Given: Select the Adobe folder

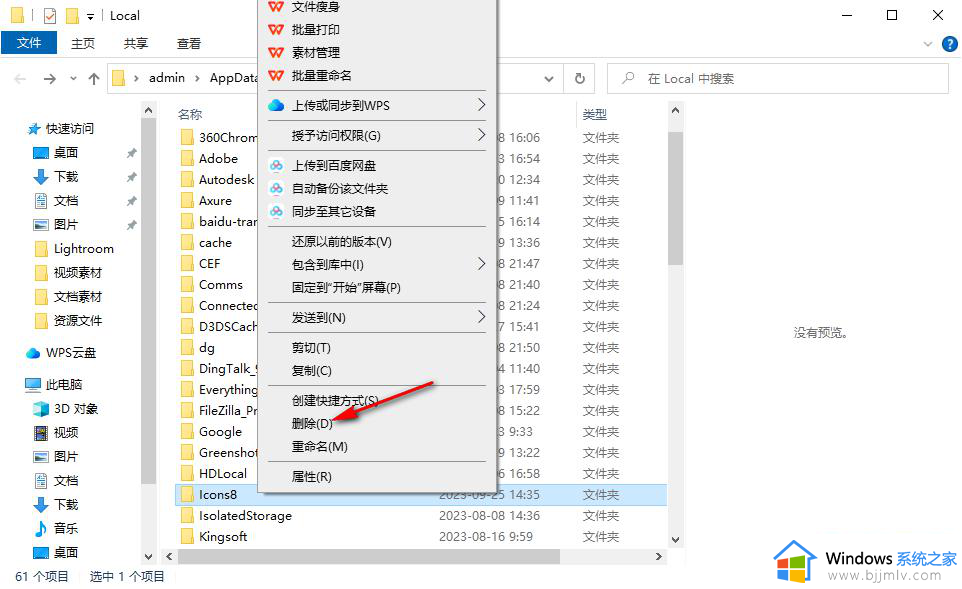Looking at the screenshot, I should point(218,158).
